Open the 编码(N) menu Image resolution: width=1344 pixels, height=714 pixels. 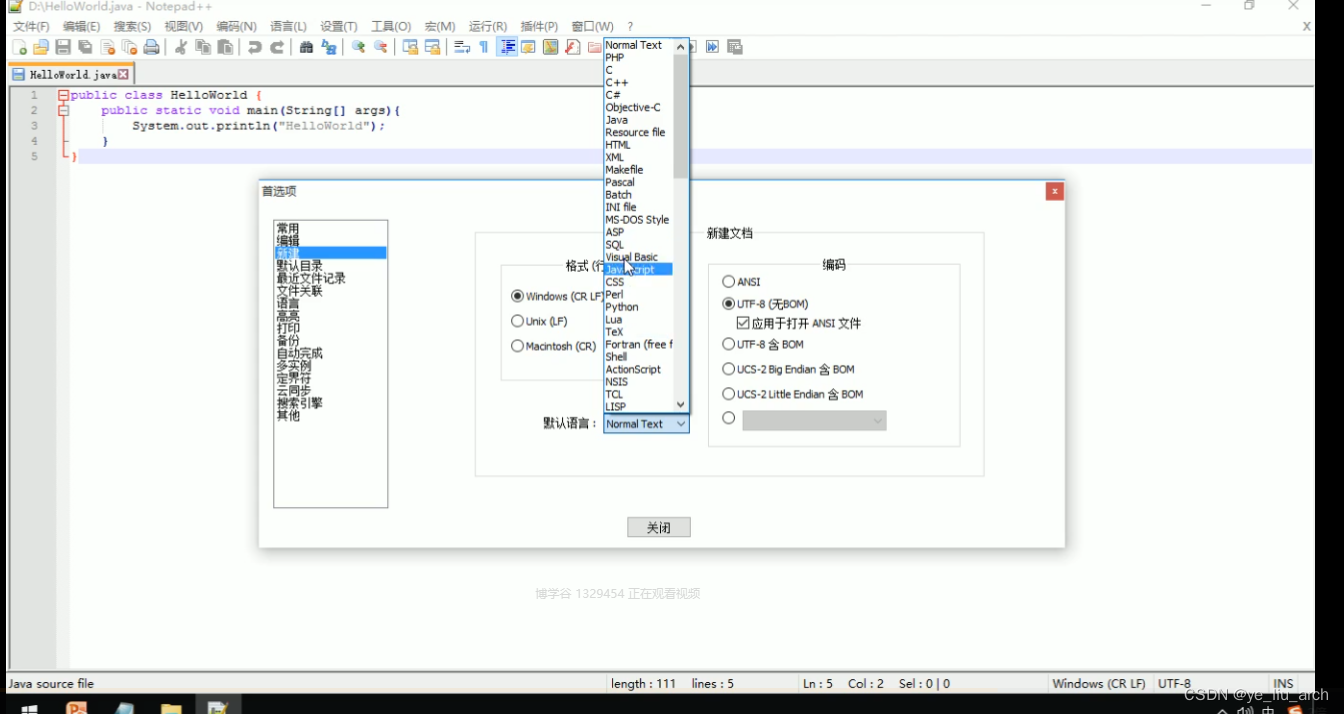pos(236,26)
